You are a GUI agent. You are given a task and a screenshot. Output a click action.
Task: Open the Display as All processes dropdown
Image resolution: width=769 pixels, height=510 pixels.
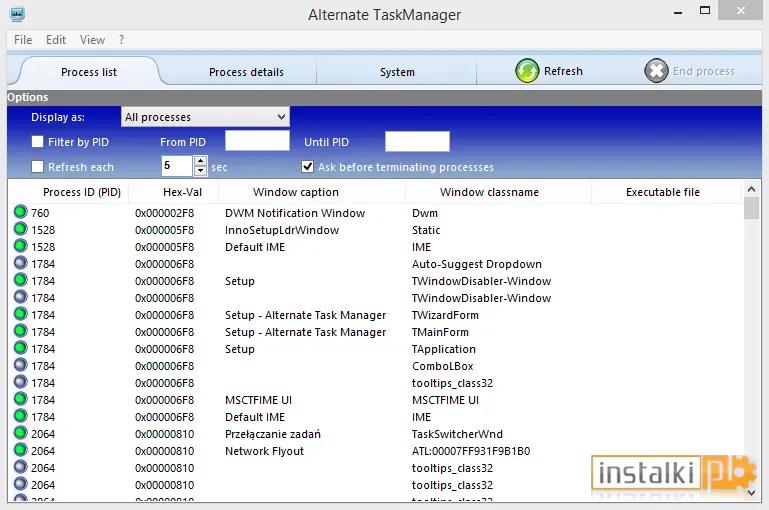205,117
